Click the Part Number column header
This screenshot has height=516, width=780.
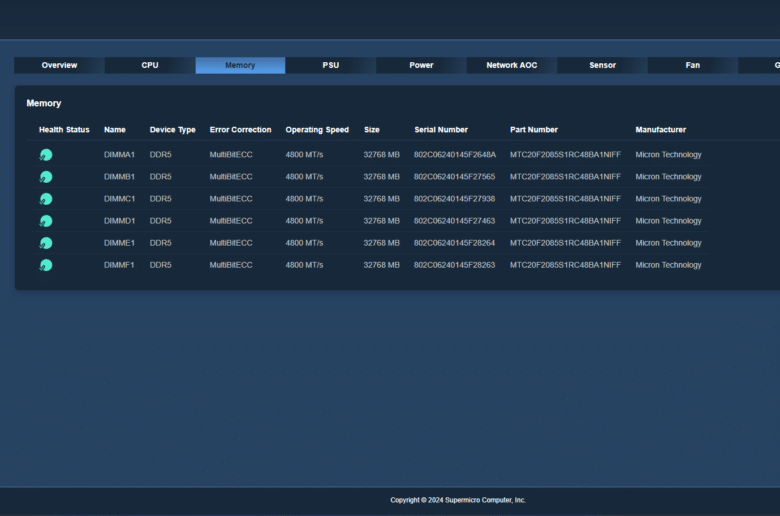(534, 130)
